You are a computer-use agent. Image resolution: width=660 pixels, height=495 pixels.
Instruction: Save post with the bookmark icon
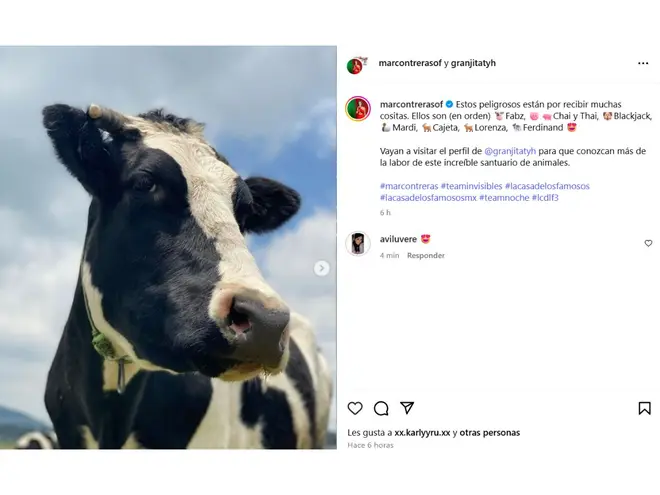(x=644, y=408)
